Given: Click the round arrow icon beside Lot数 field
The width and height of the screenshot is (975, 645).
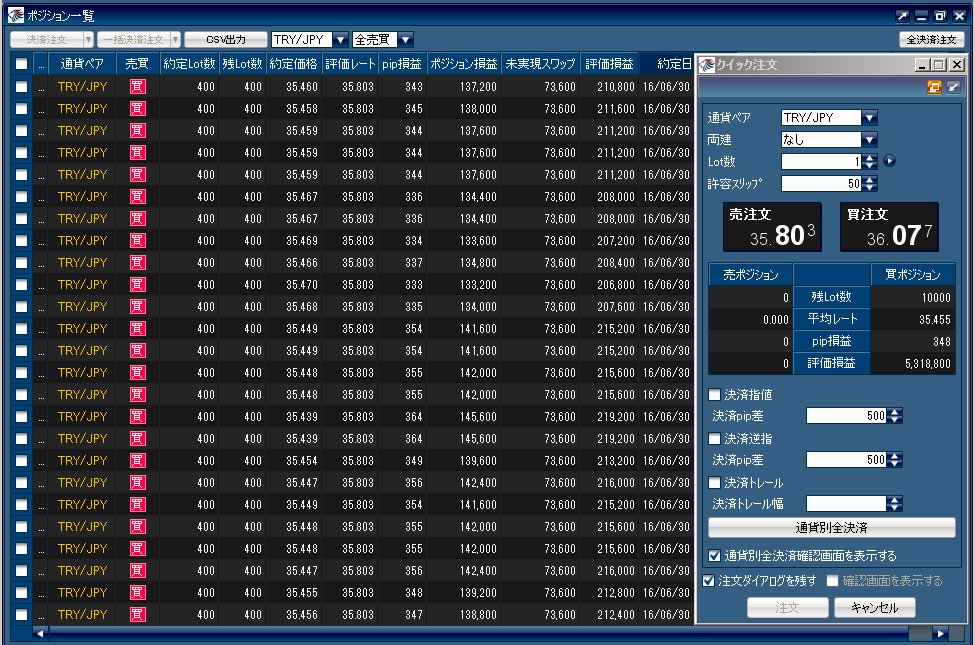Looking at the screenshot, I should pyautogui.click(x=890, y=161).
